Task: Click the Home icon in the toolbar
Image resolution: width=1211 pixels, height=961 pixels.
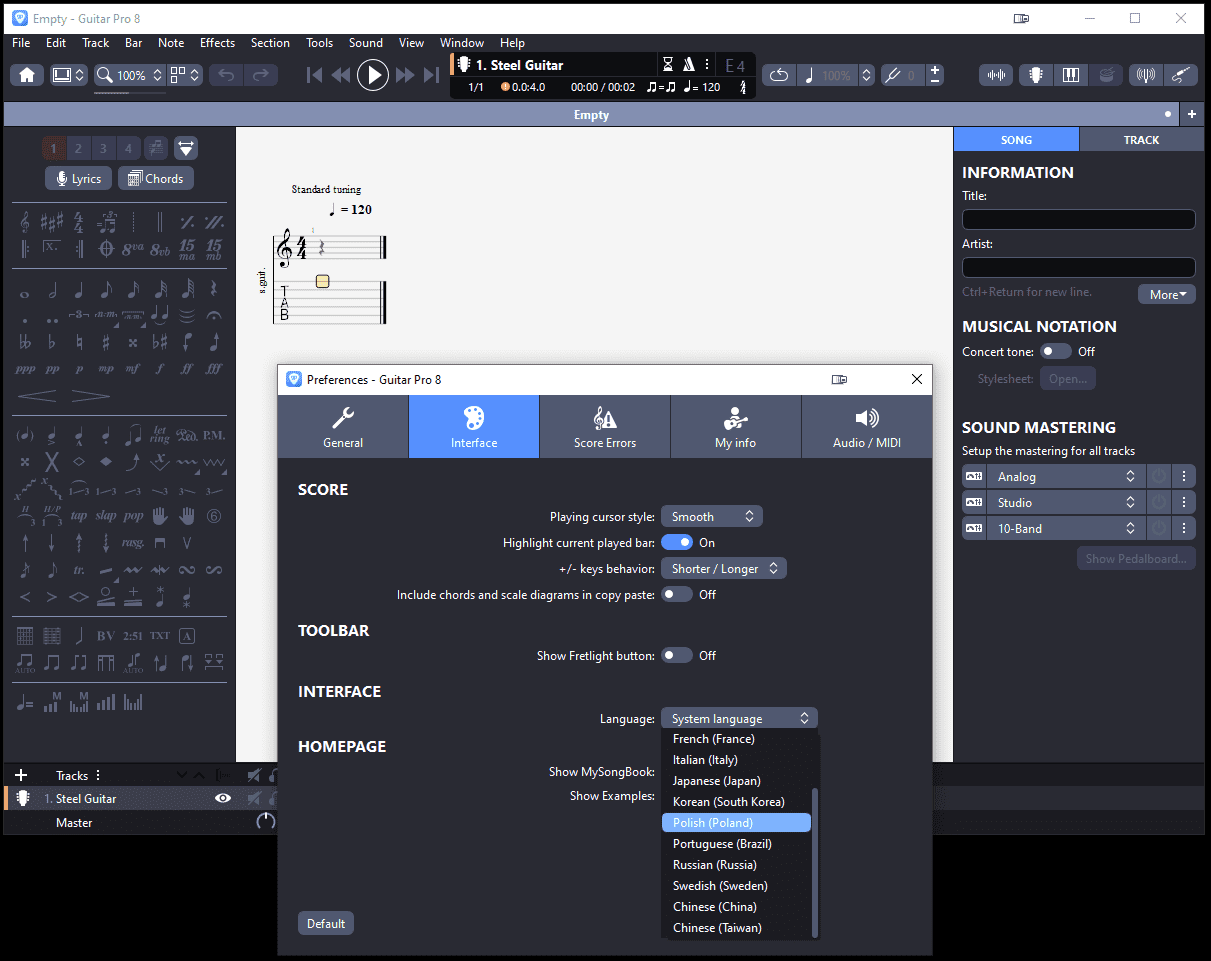Action: tap(26, 75)
